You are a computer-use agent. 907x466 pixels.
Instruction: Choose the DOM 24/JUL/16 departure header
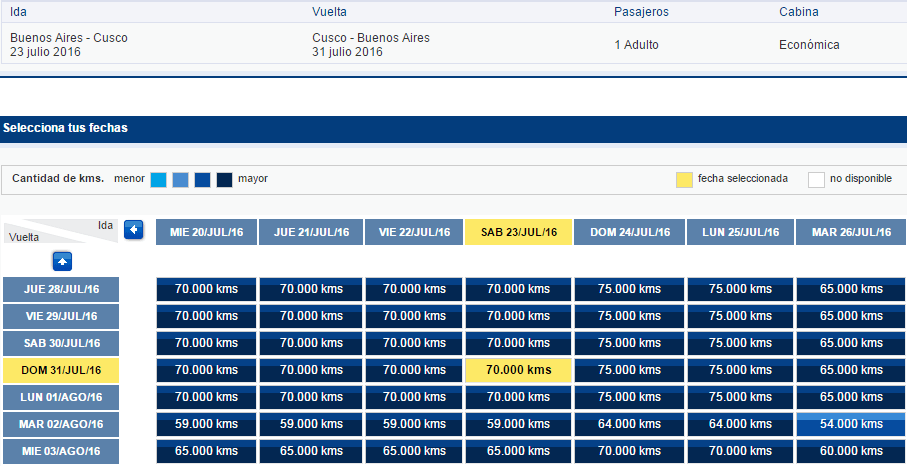630,232
